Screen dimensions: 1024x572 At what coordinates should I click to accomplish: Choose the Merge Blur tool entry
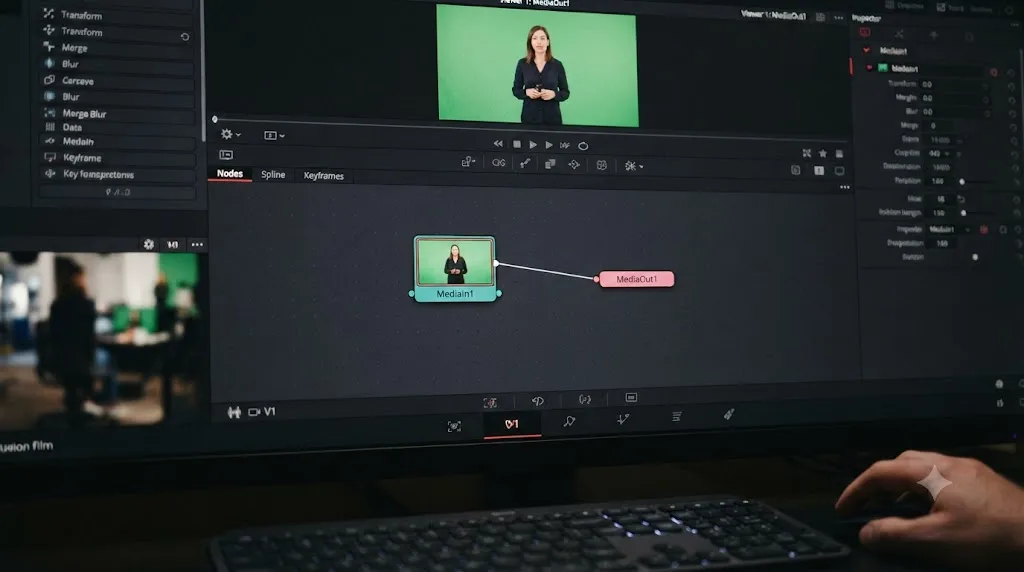(x=118, y=114)
